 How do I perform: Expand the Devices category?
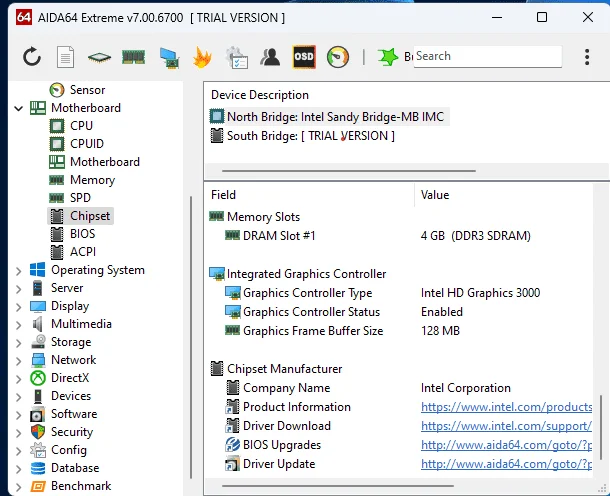[18, 396]
